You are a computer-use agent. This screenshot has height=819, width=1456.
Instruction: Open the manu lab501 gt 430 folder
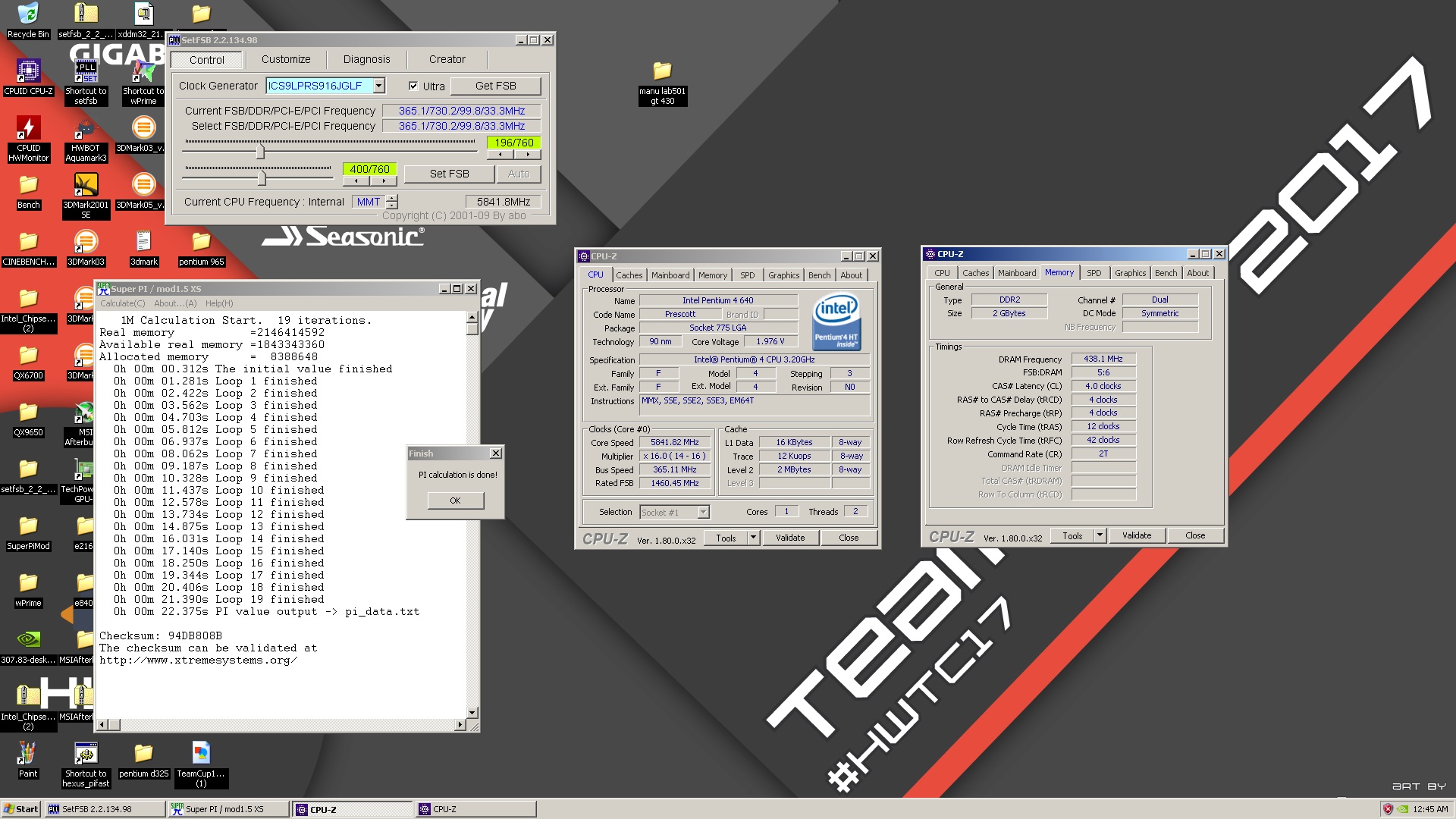662,83
